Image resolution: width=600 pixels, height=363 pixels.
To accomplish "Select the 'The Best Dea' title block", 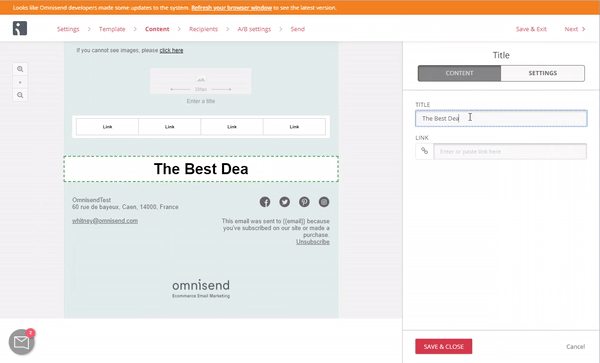I will point(201,169).
